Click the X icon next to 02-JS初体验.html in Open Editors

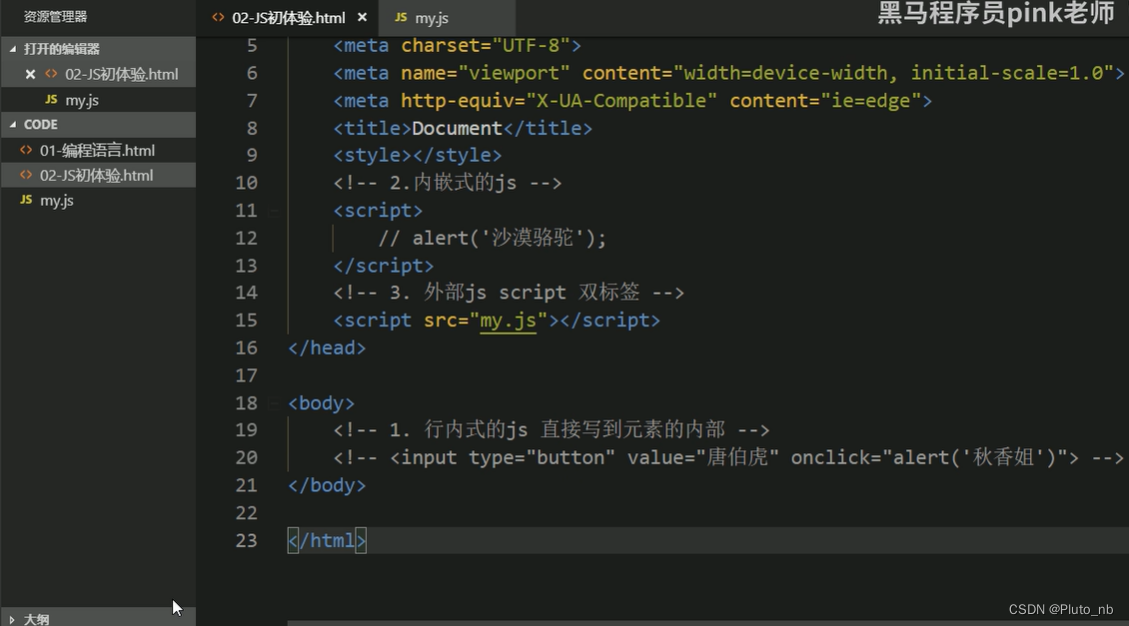[30, 73]
